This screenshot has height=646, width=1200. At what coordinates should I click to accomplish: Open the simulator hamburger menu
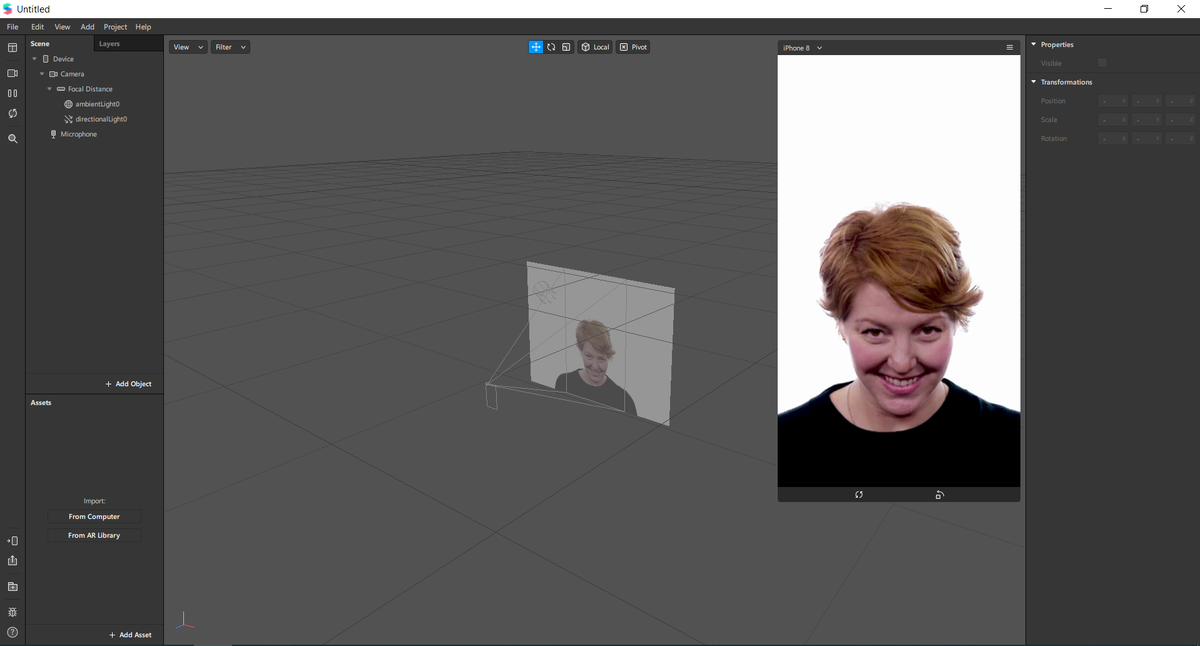click(1009, 46)
